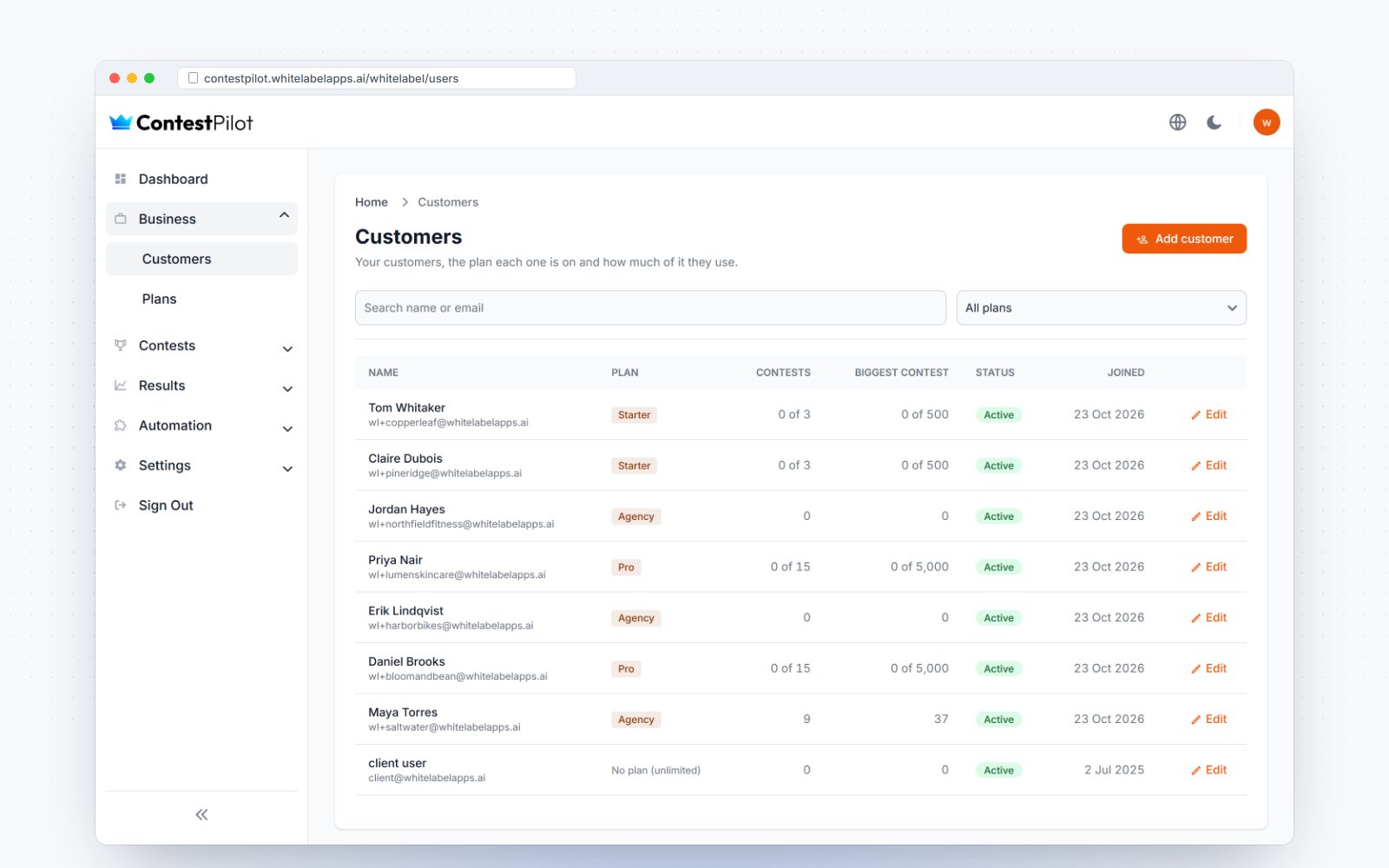
Task: Click the Automation sidebar icon
Action: tap(121, 425)
